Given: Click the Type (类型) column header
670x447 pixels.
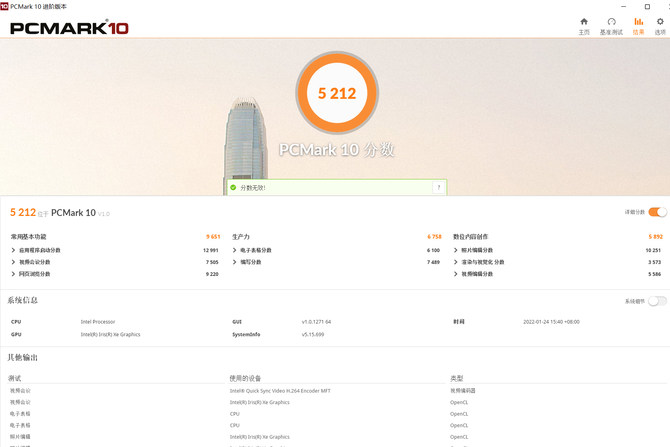Looking at the screenshot, I should pyautogui.click(x=456, y=378).
